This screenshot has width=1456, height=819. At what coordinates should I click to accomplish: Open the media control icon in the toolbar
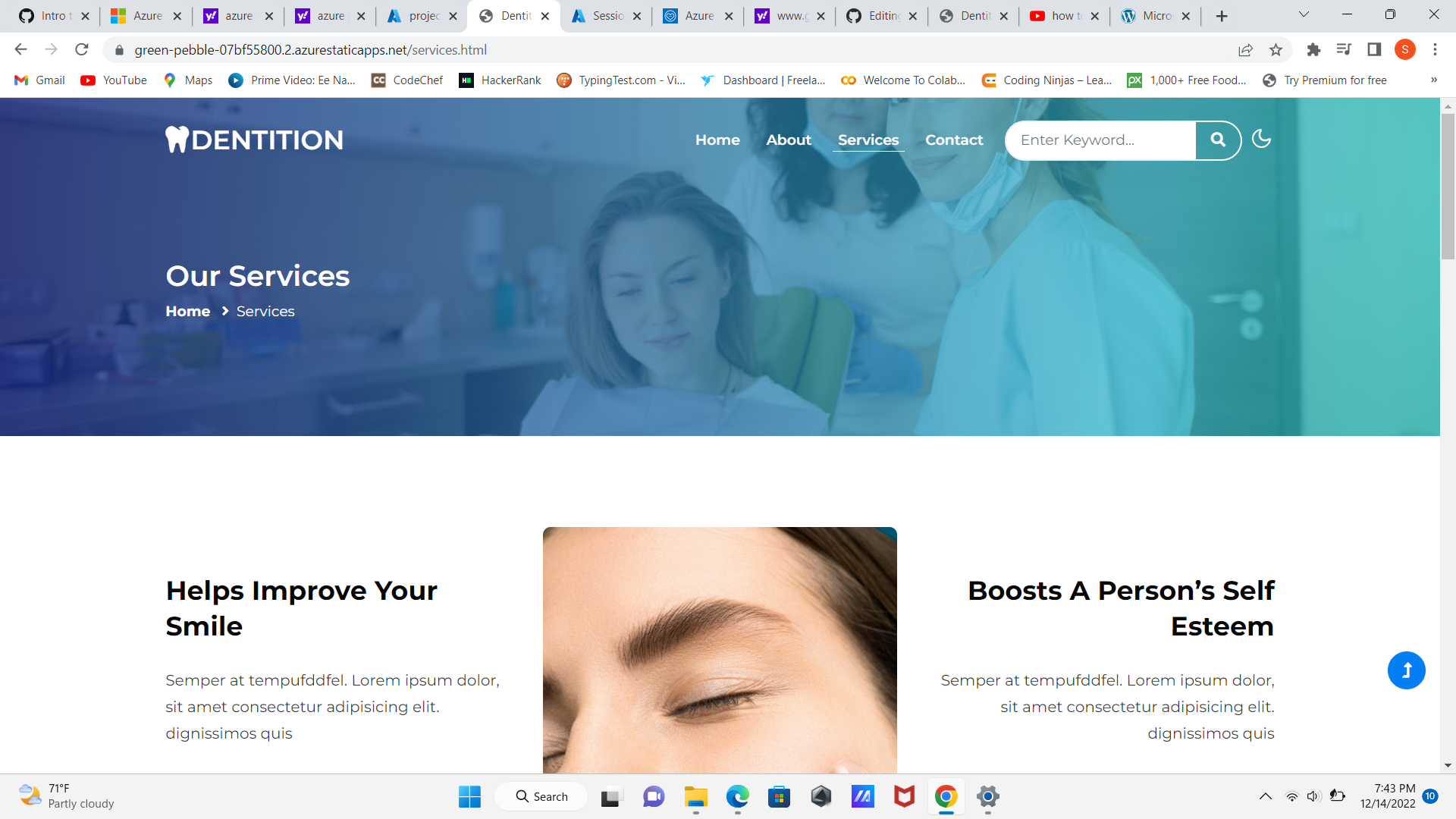(x=1344, y=50)
